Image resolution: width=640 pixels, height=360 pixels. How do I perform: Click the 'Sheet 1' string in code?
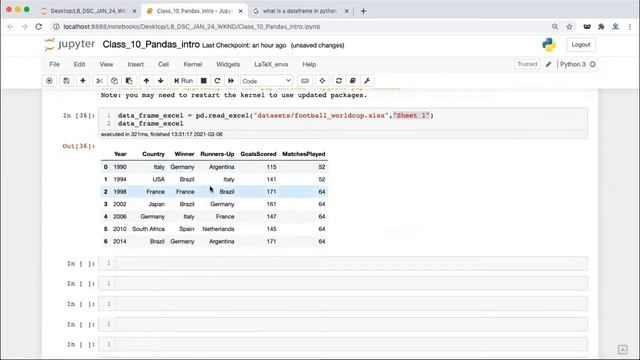coord(411,116)
